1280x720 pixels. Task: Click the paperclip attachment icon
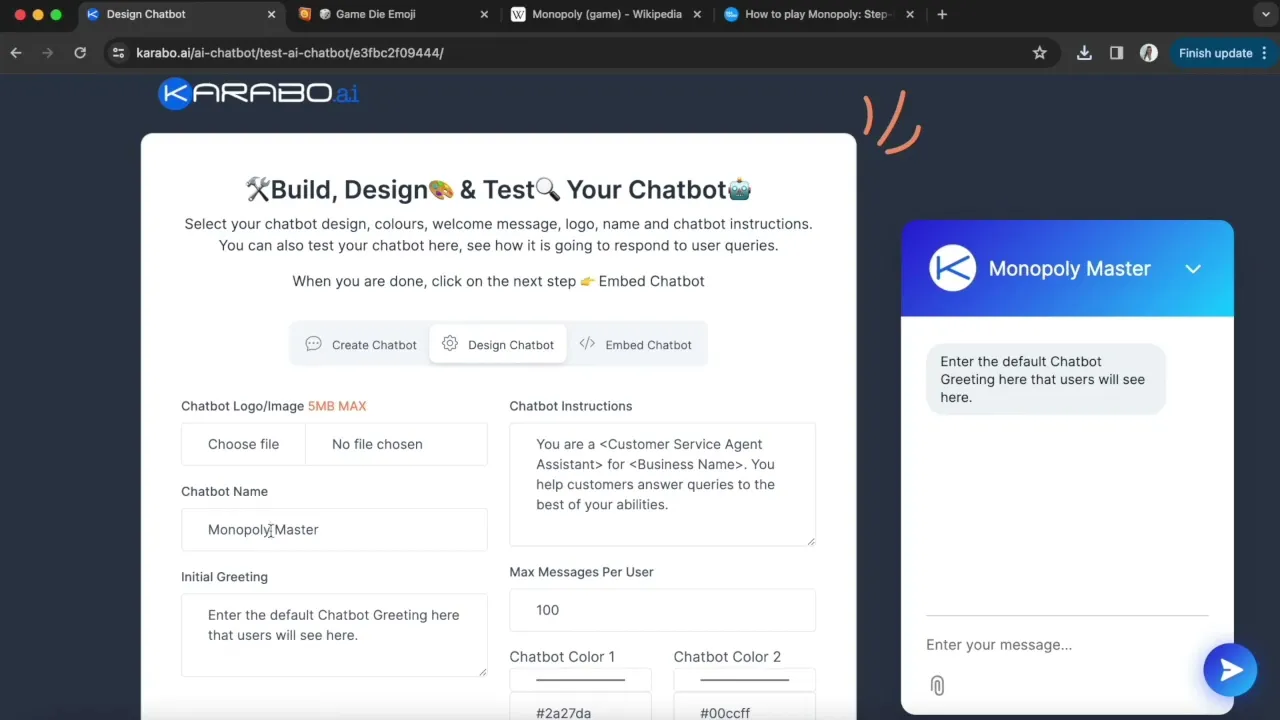pos(937,685)
